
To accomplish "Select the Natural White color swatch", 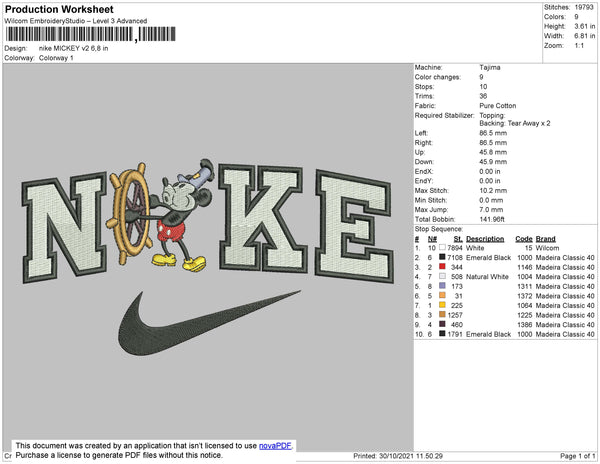I will 442,276.
